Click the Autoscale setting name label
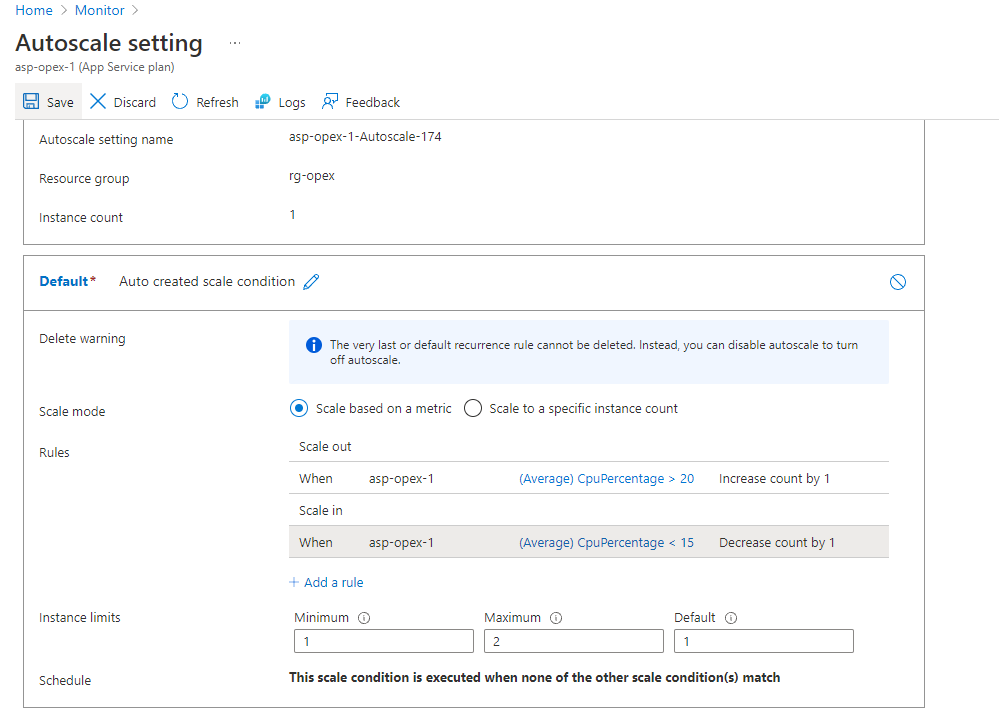The image size is (999, 720). [106, 140]
